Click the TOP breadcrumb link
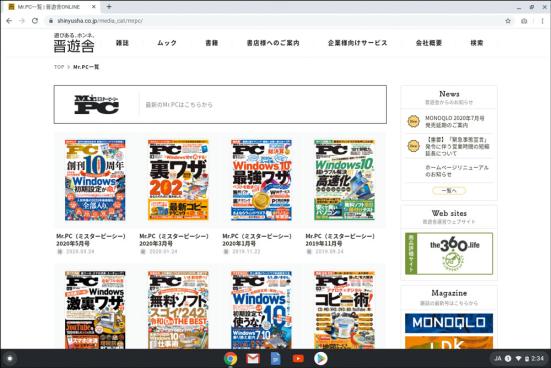The image size is (551, 368). click(x=59, y=67)
